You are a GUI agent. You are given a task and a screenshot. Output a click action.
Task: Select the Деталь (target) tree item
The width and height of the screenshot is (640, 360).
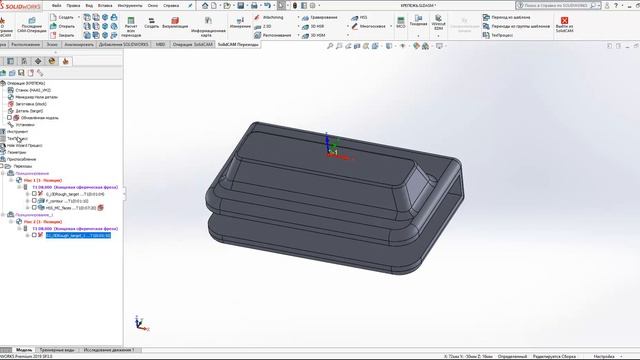(x=25, y=111)
